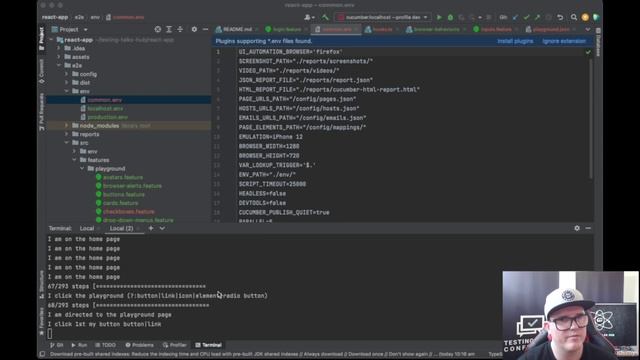Switch to Local terminal tab
The width and height of the screenshot is (640, 360).
coord(87,228)
